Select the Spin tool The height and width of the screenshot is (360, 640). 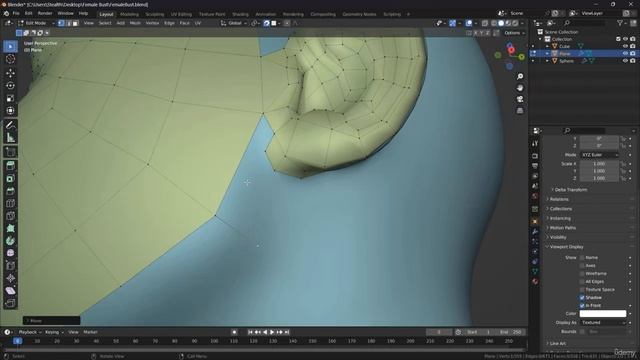tap(10, 241)
